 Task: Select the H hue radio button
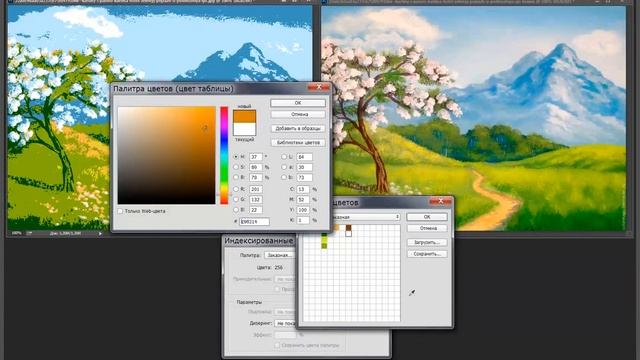point(236,157)
